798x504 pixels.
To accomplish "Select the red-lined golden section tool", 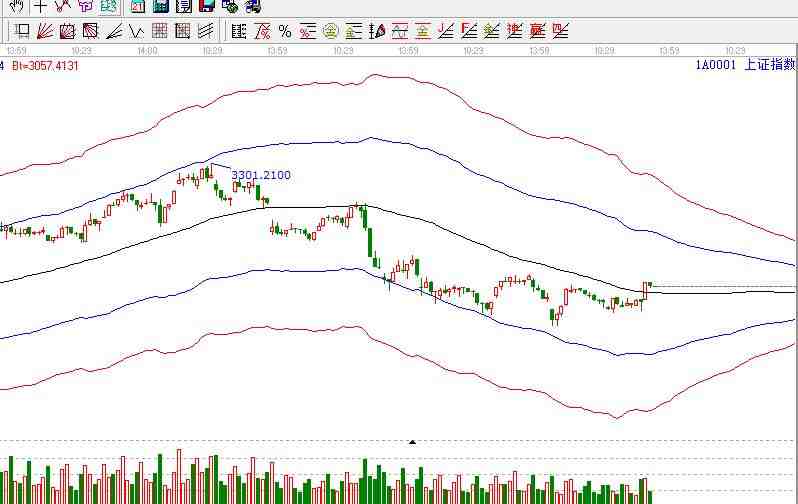I will (422, 31).
